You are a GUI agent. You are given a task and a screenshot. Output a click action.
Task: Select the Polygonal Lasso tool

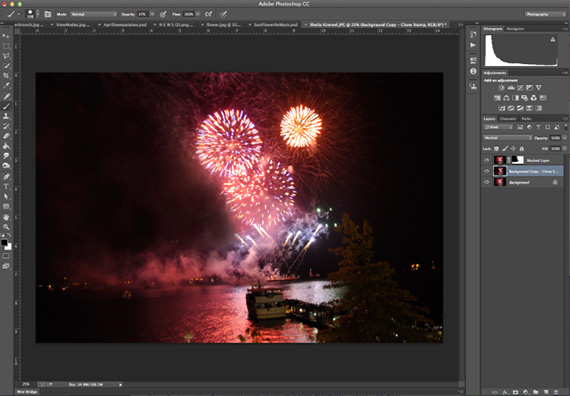pyautogui.click(x=6, y=56)
